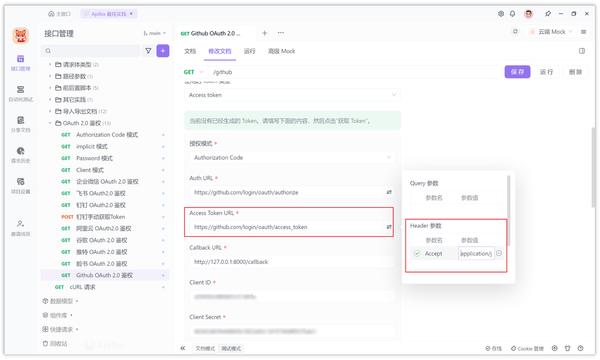Switch to the 文档 tab

pyautogui.click(x=190, y=51)
